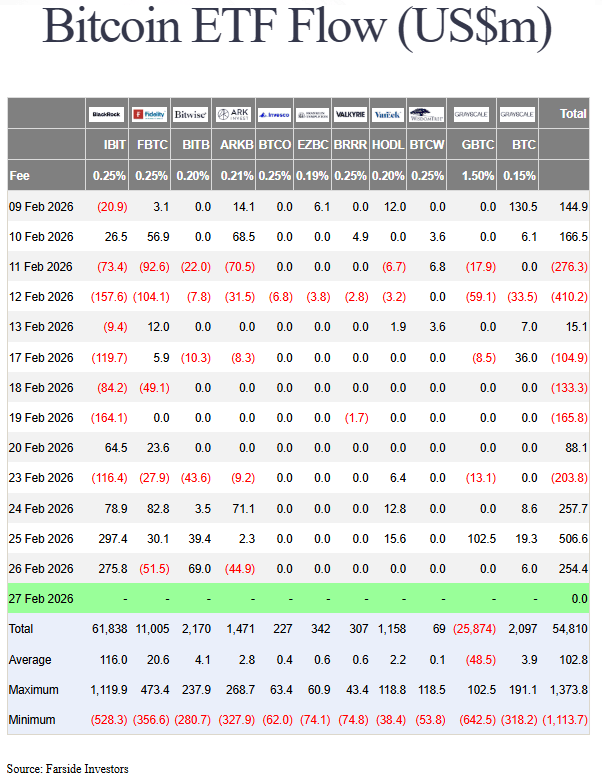Click the Average summary row label
The height and width of the screenshot is (776, 602).
click(30, 660)
